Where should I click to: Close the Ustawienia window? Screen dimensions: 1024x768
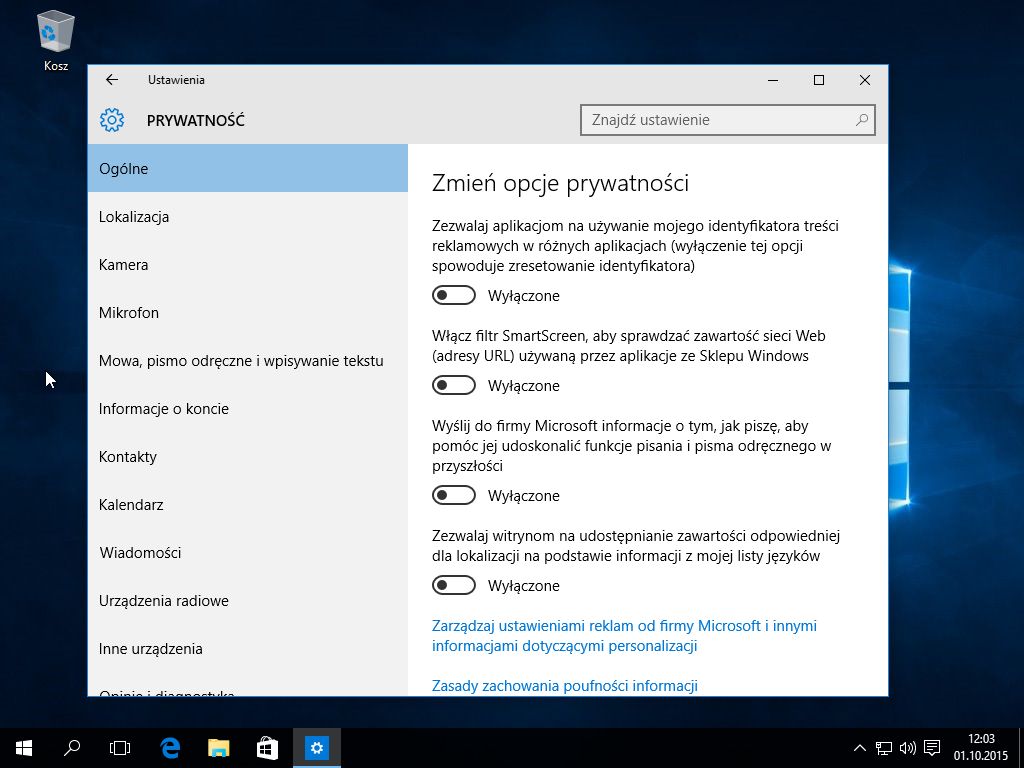pos(865,80)
